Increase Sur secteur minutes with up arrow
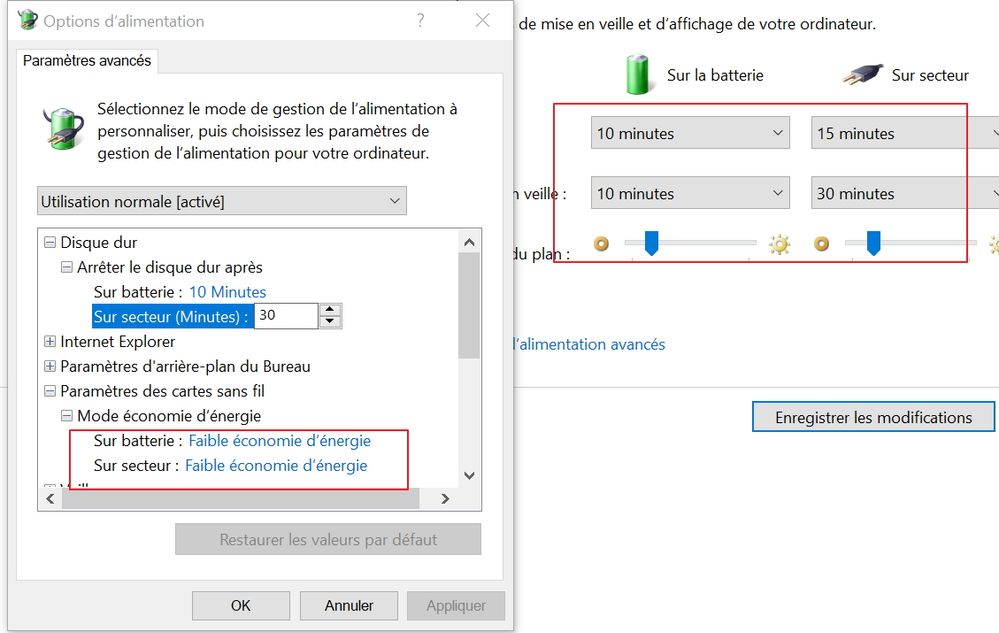 click(x=331, y=310)
